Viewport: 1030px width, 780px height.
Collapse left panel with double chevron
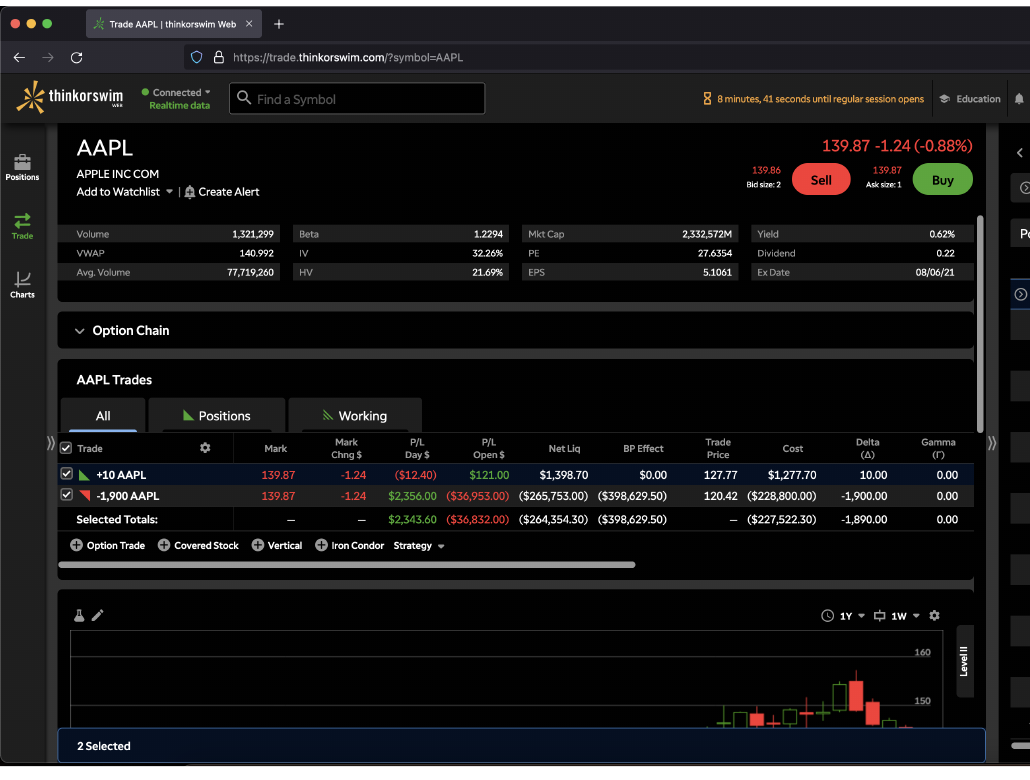(x=51, y=443)
